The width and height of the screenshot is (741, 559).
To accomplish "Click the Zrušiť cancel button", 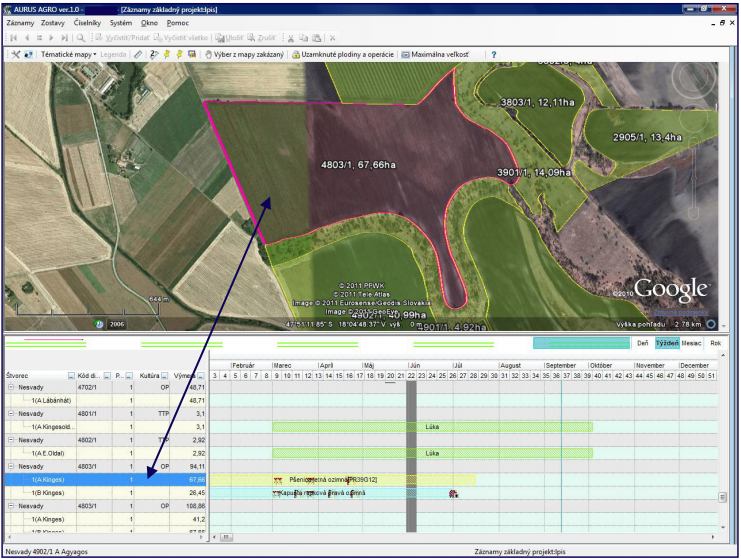I will tap(261, 38).
